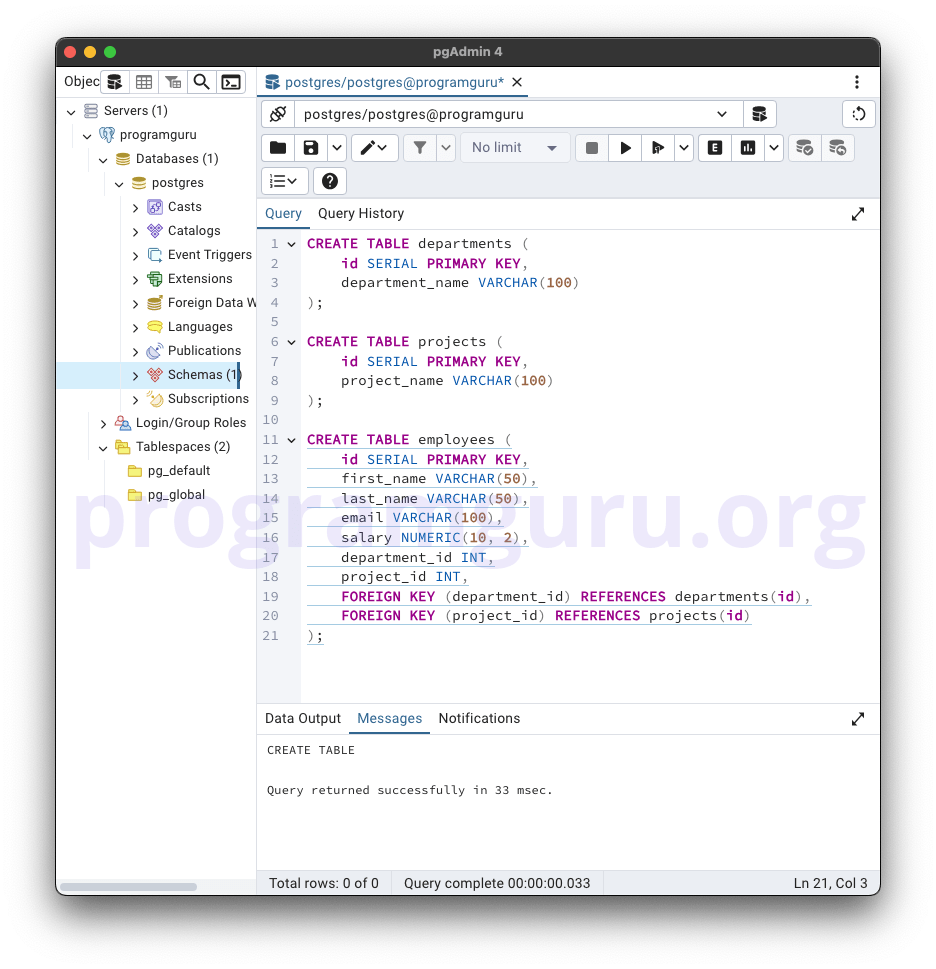The image size is (936, 969).
Task: Select the Catalogs tree item
Action: point(194,231)
